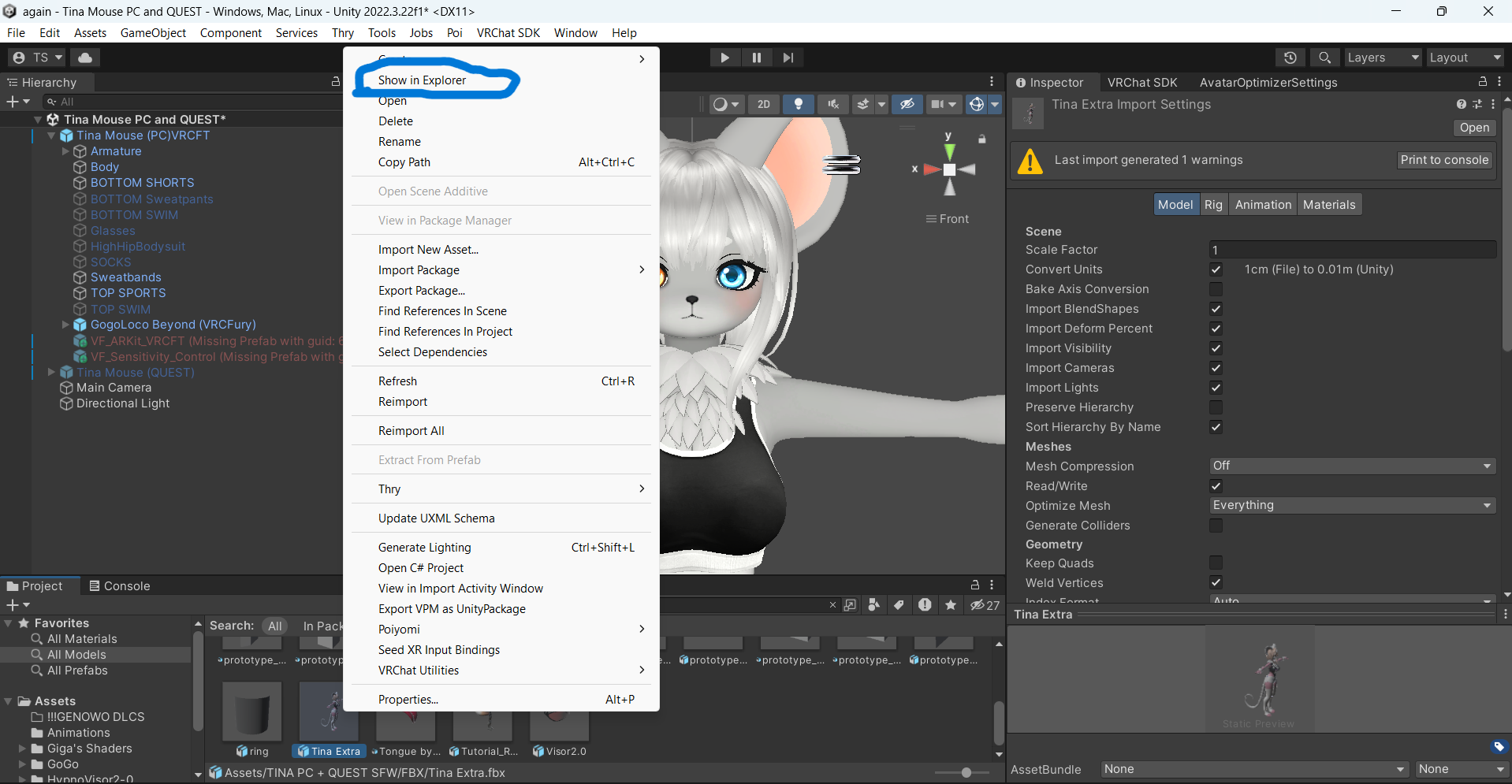Adjust the Project icon size slider
Screen dimensions: 1512x784
tap(966, 773)
